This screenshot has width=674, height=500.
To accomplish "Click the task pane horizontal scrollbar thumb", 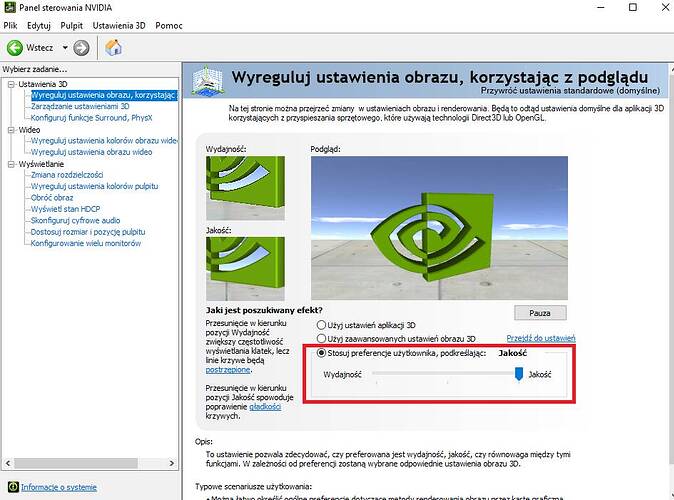I will (76, 463).
